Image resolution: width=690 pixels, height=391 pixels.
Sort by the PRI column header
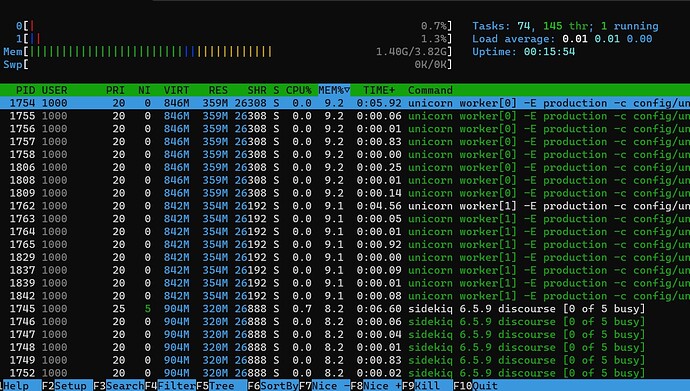coord(115,90)
